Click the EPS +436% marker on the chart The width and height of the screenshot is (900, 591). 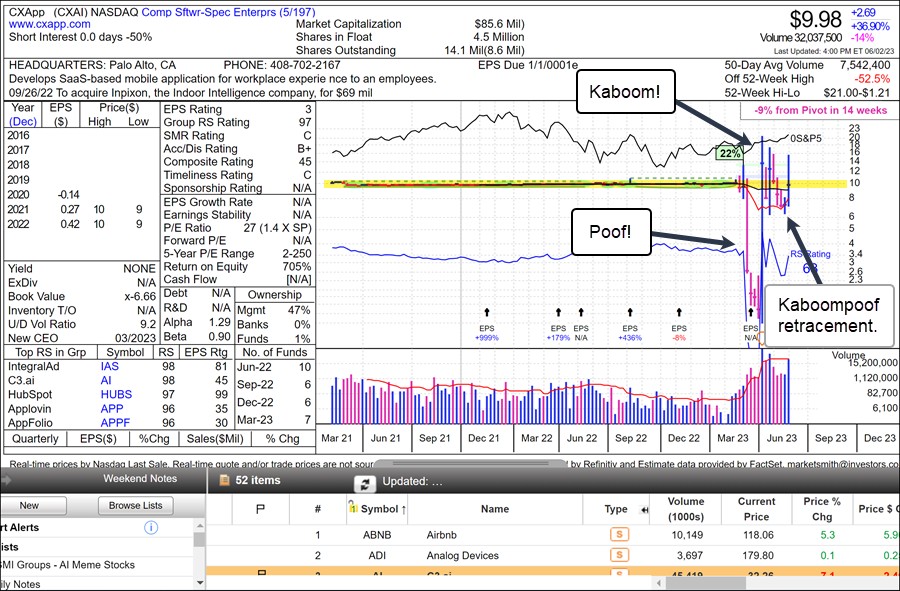coord(630,333)
